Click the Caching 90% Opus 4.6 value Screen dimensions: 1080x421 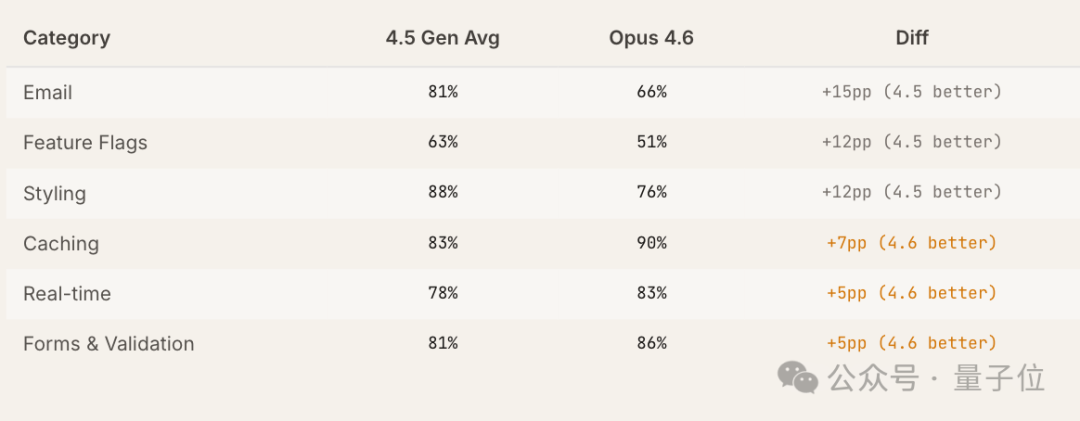651,243
